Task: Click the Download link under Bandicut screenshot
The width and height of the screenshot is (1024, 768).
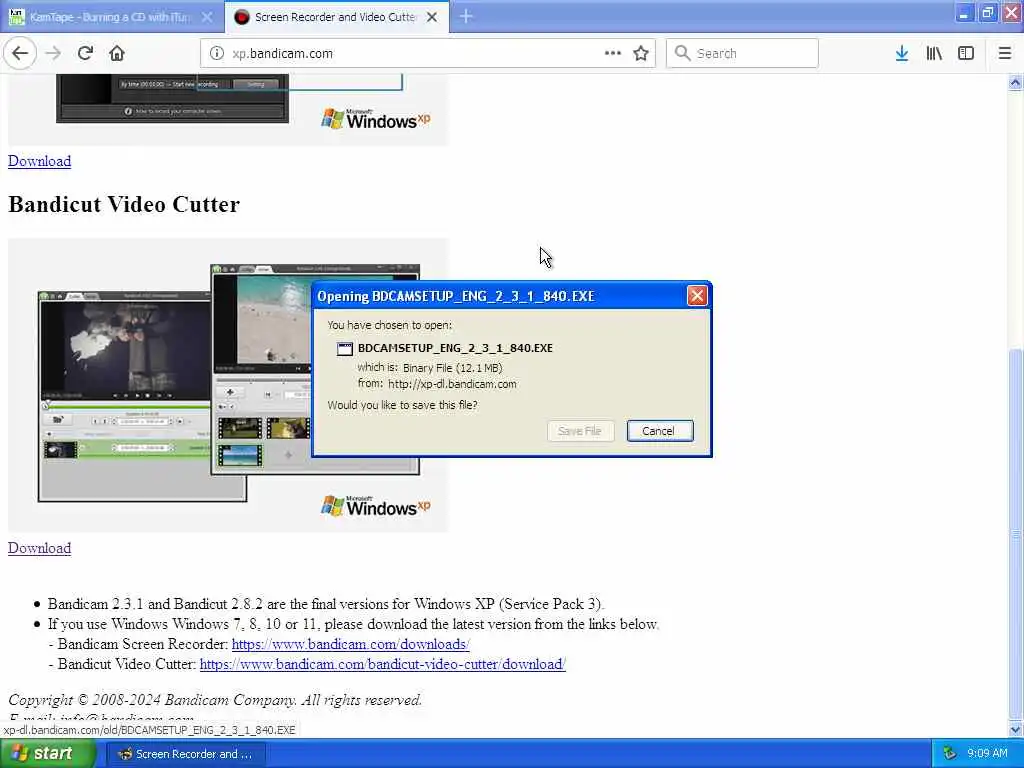Action: (x=39, y=548)
